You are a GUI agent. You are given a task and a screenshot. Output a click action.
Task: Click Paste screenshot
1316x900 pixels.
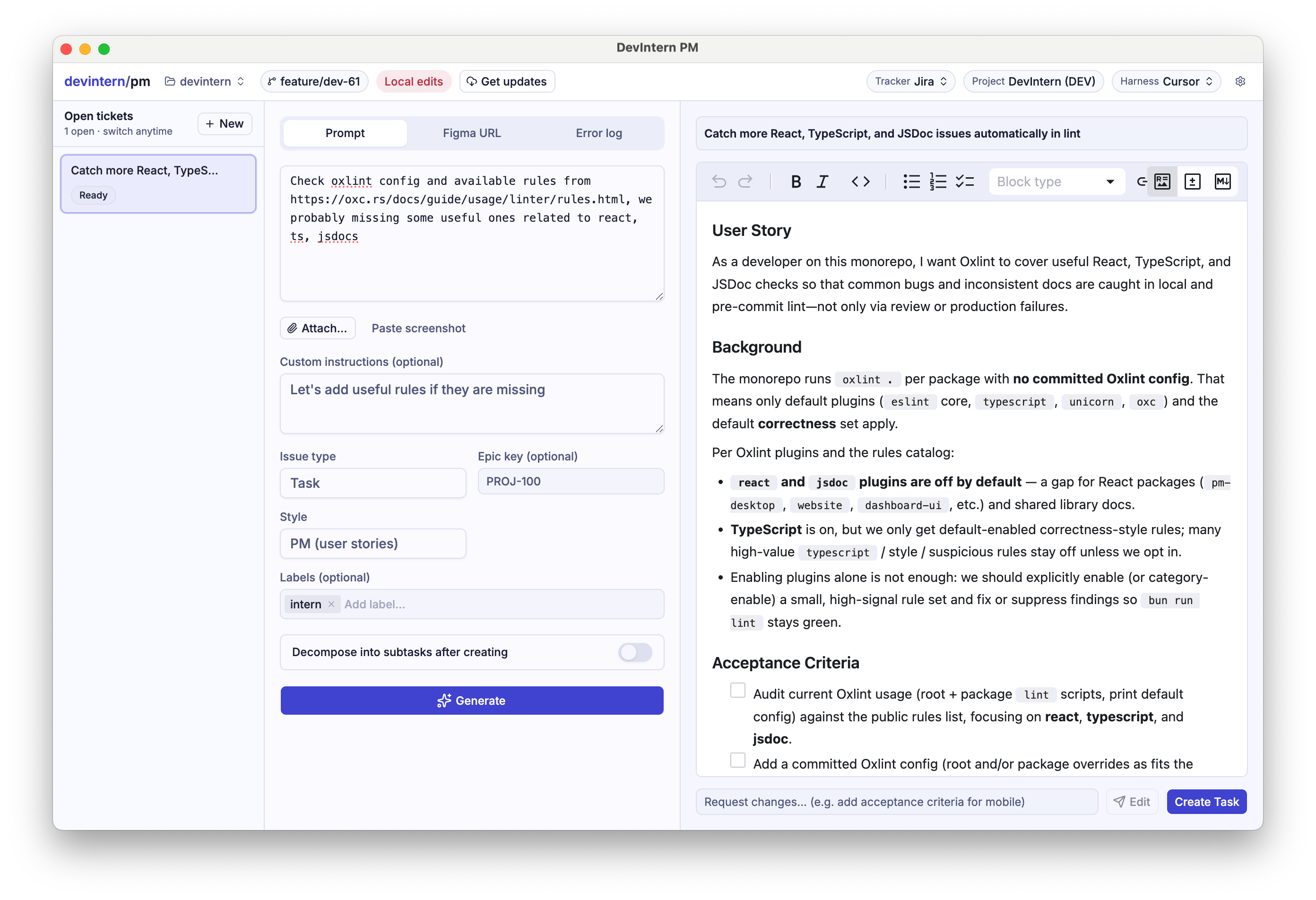pyautogui.click(x=418, y=328)
